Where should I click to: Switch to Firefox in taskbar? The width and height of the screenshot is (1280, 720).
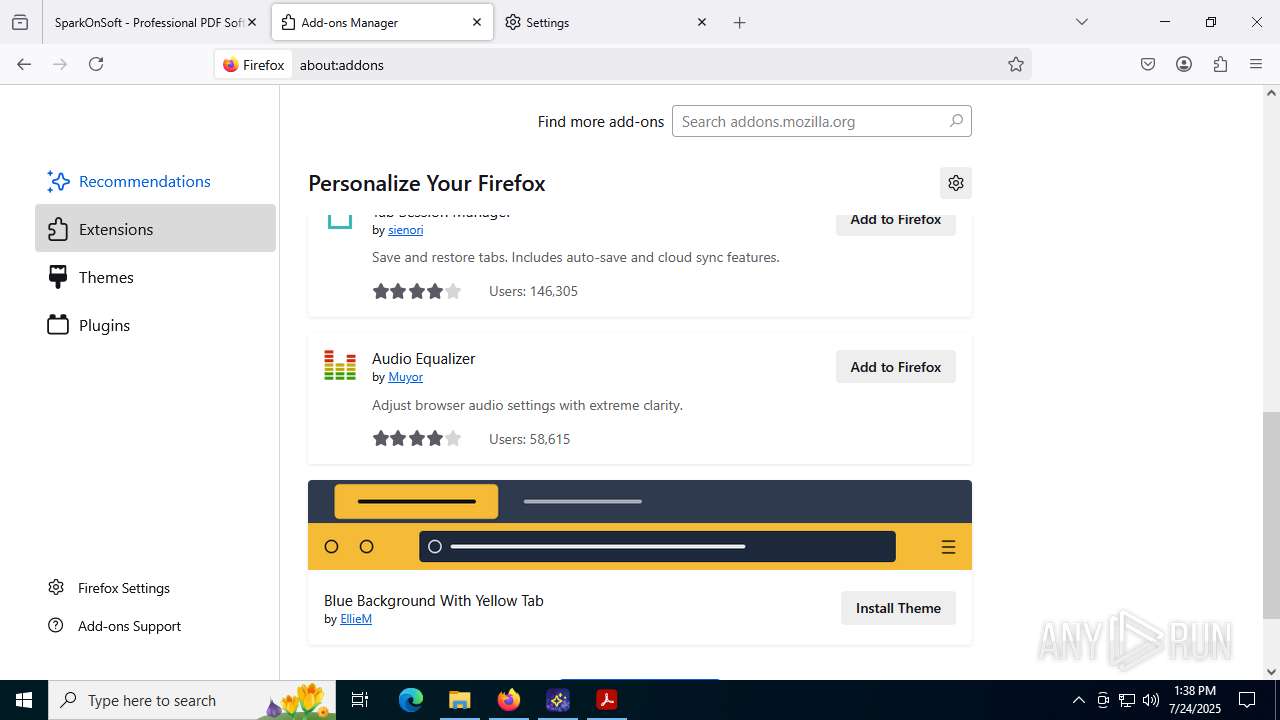point(509,700)
